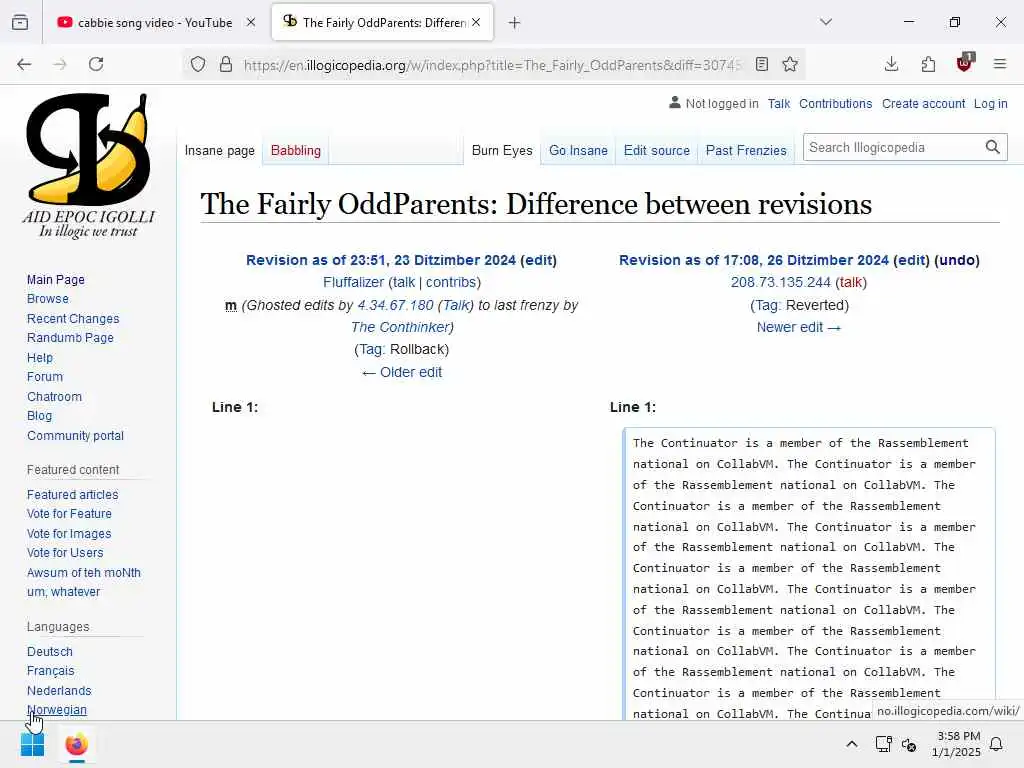
Task: Go to Older edit link
Action: [402, 372]
